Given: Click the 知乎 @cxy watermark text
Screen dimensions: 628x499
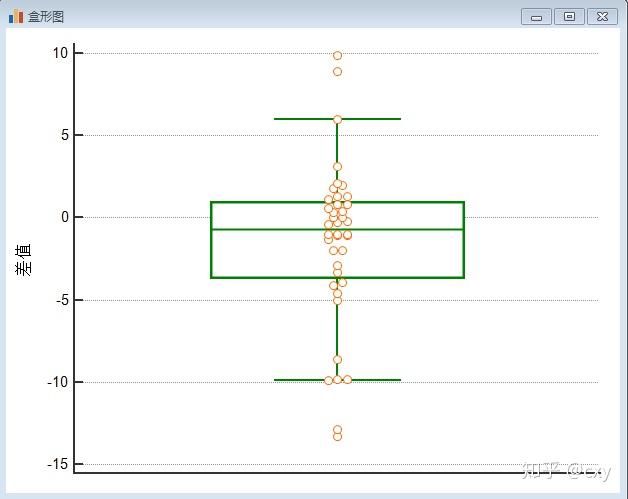Looking at the screenshot, I should pos(567,471).
